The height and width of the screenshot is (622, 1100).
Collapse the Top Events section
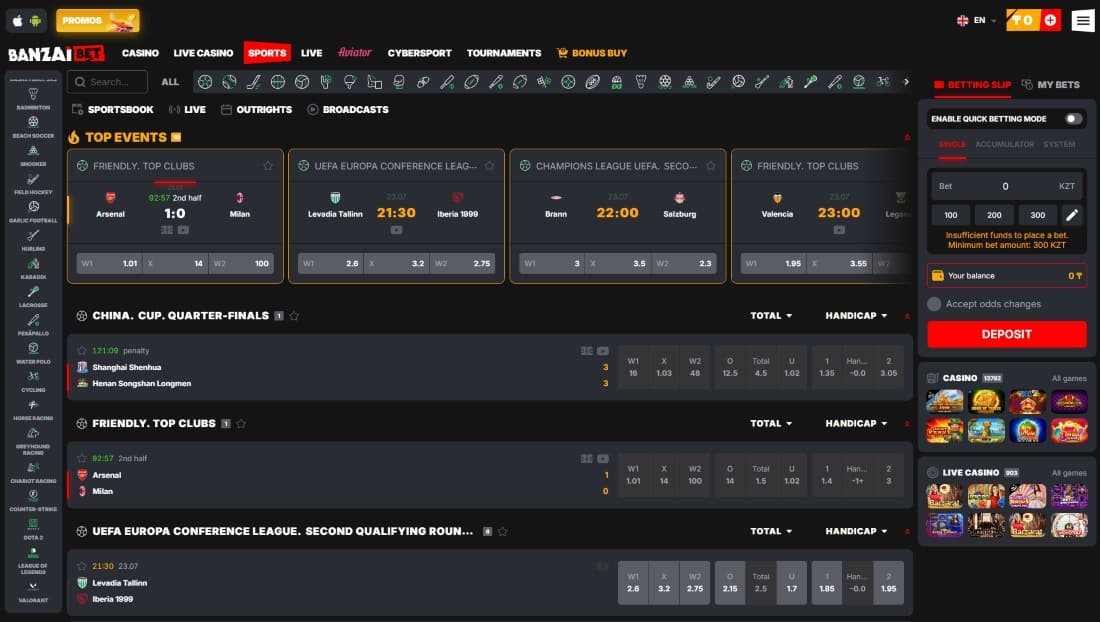(907, 137)
